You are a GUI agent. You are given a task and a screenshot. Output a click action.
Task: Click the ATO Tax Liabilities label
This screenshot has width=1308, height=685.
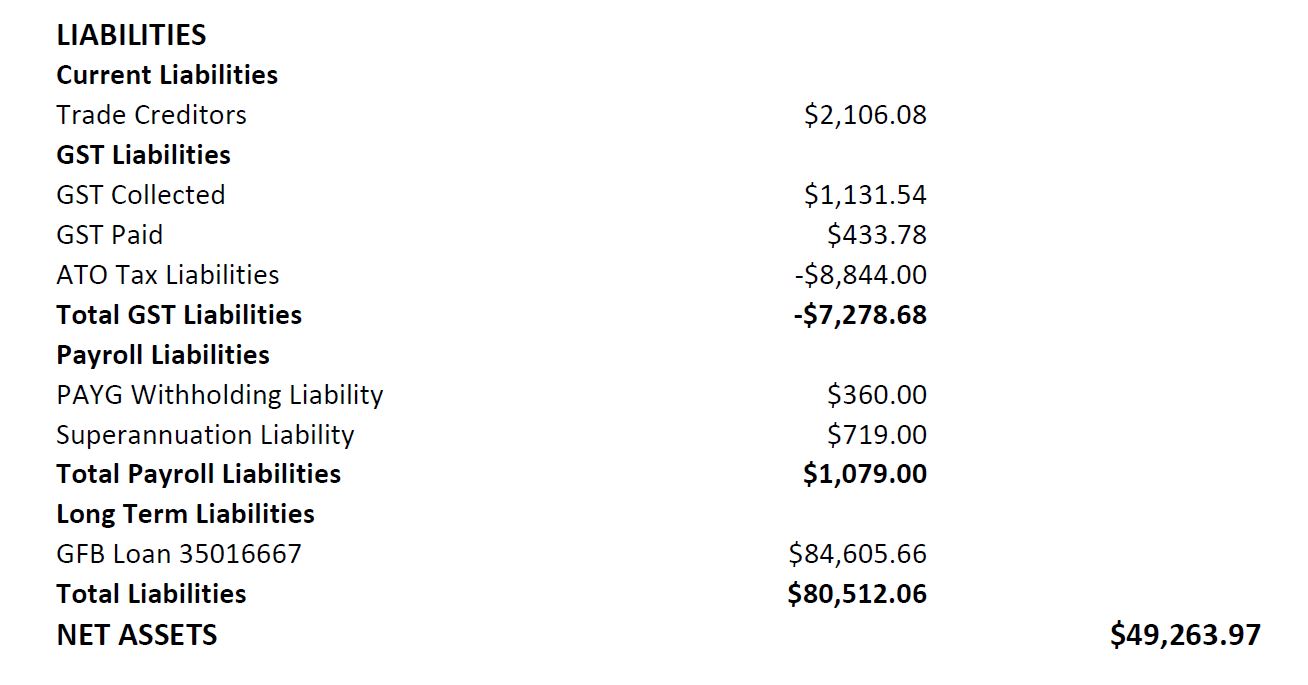click(x=167, y=275)
